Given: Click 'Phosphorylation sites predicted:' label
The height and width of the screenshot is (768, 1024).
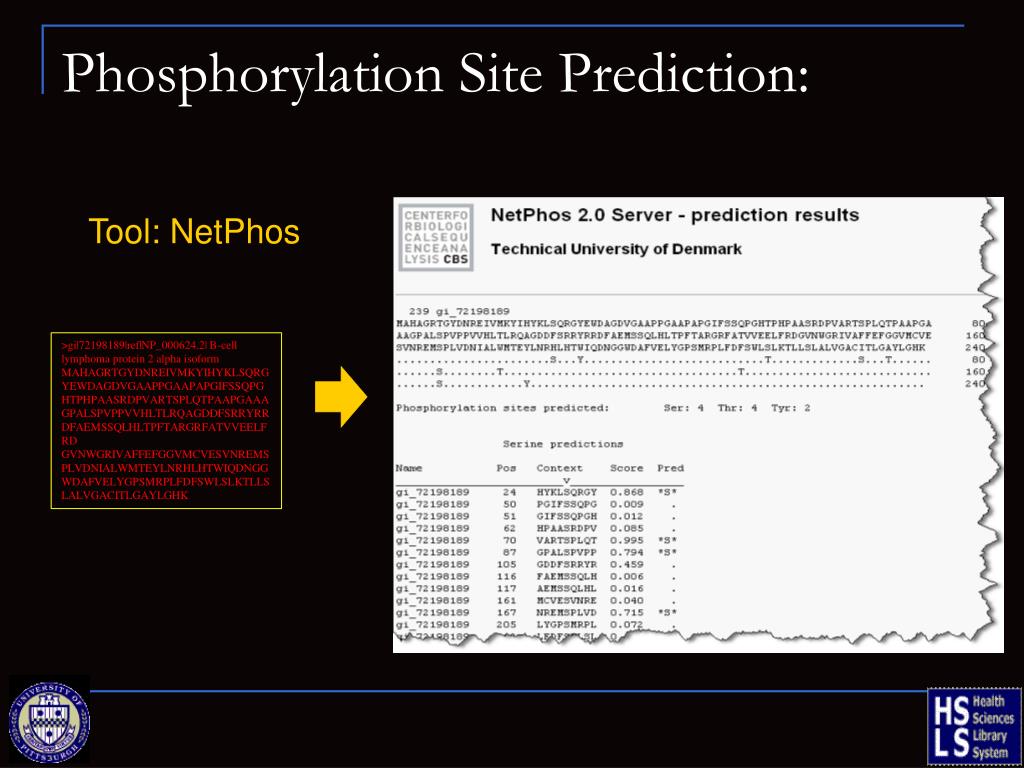Looking at the screenshot, I should pyautogui.click(x=502, y=408).
